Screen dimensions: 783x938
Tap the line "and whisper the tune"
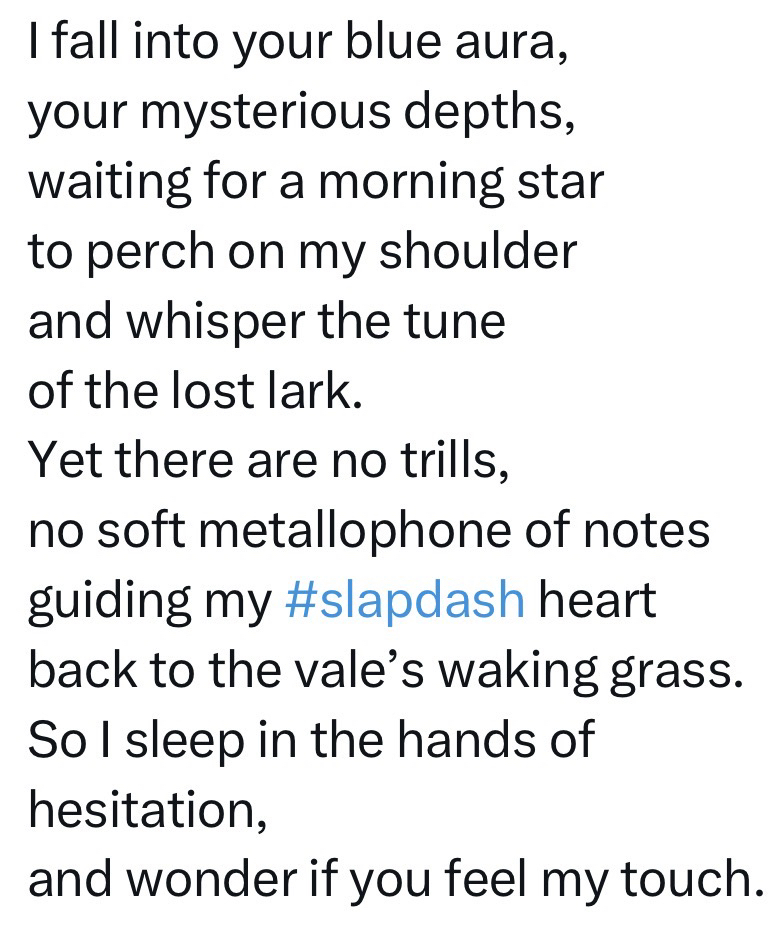[266, 322]
